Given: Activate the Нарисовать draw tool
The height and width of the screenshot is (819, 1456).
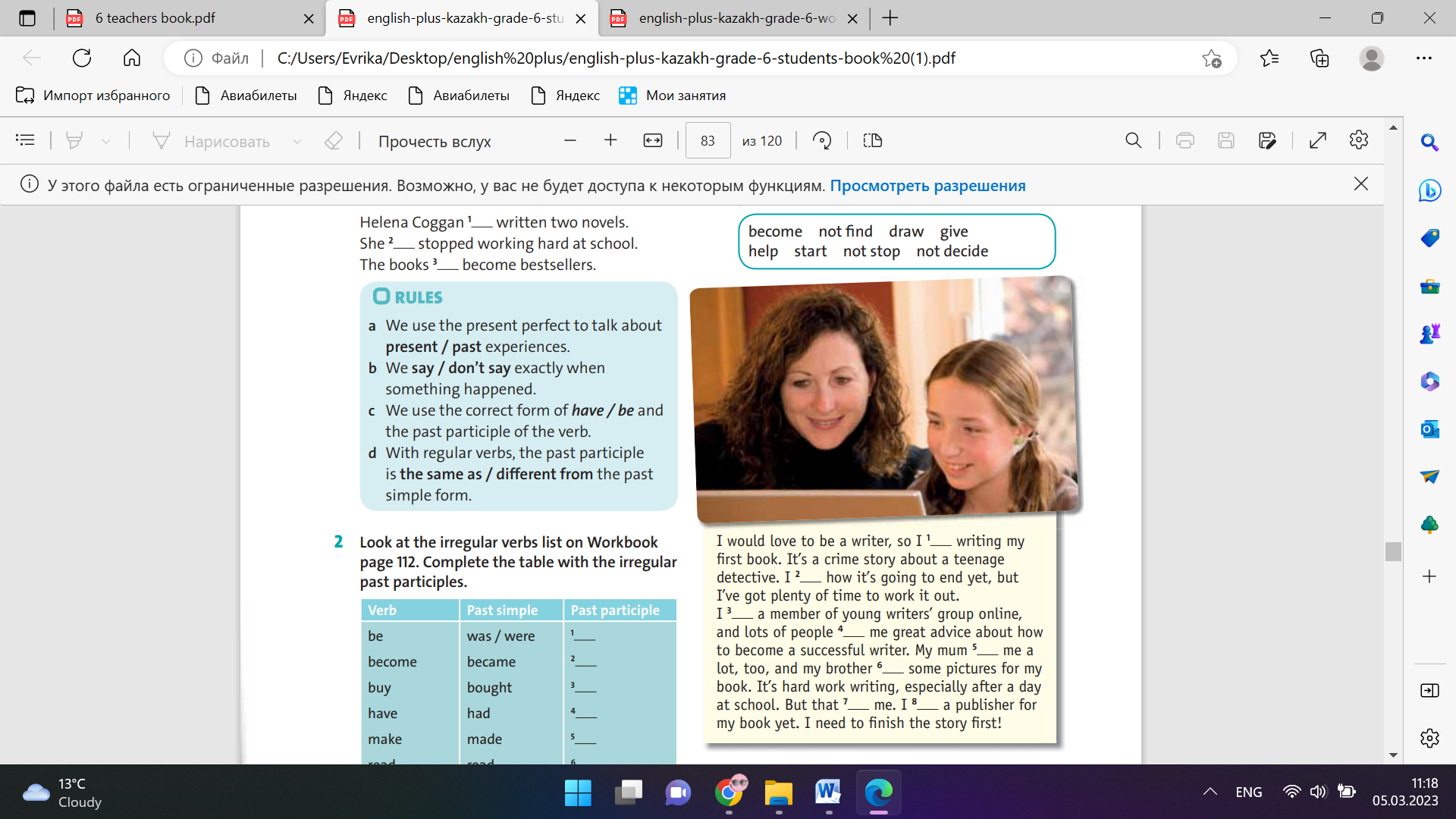Looking at the screenshot, I should click(x=212, y=141).
